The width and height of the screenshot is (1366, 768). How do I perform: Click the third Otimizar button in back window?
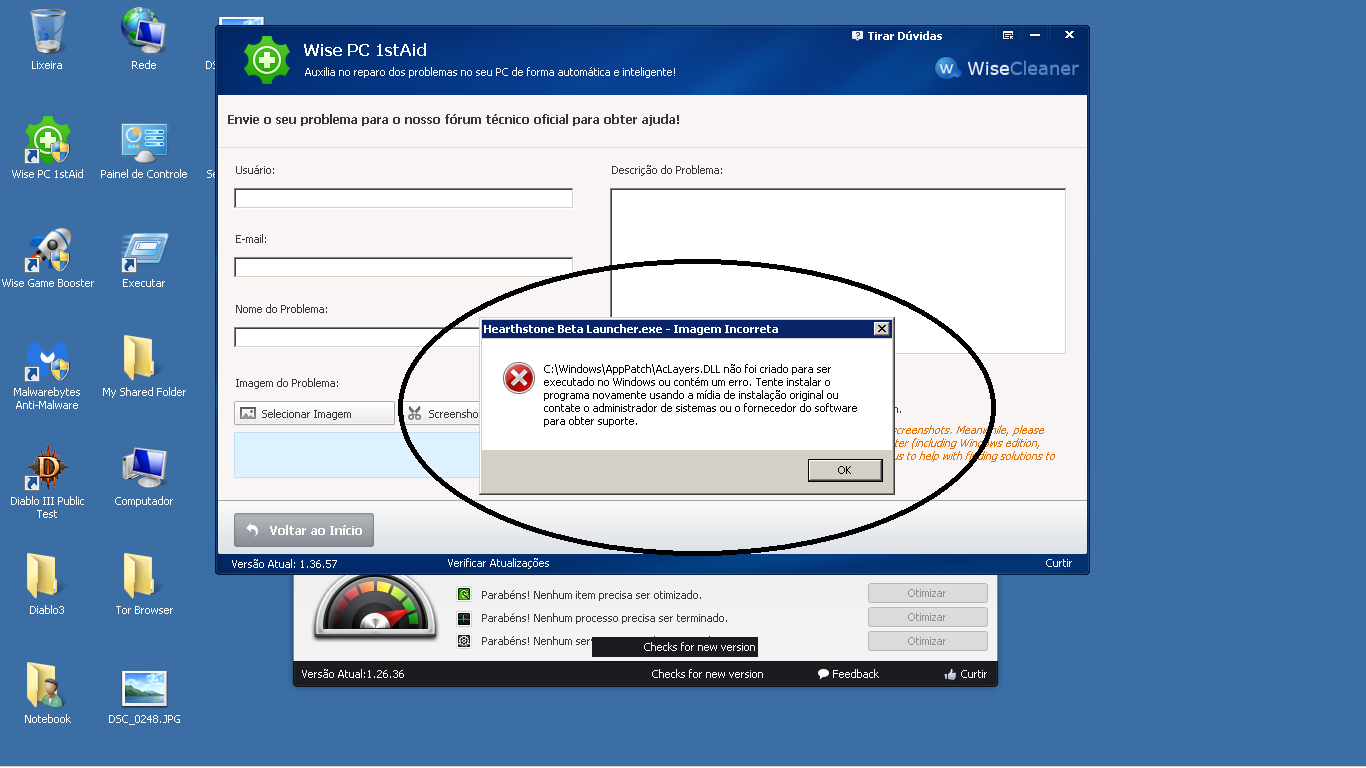[x=927, y=641]
